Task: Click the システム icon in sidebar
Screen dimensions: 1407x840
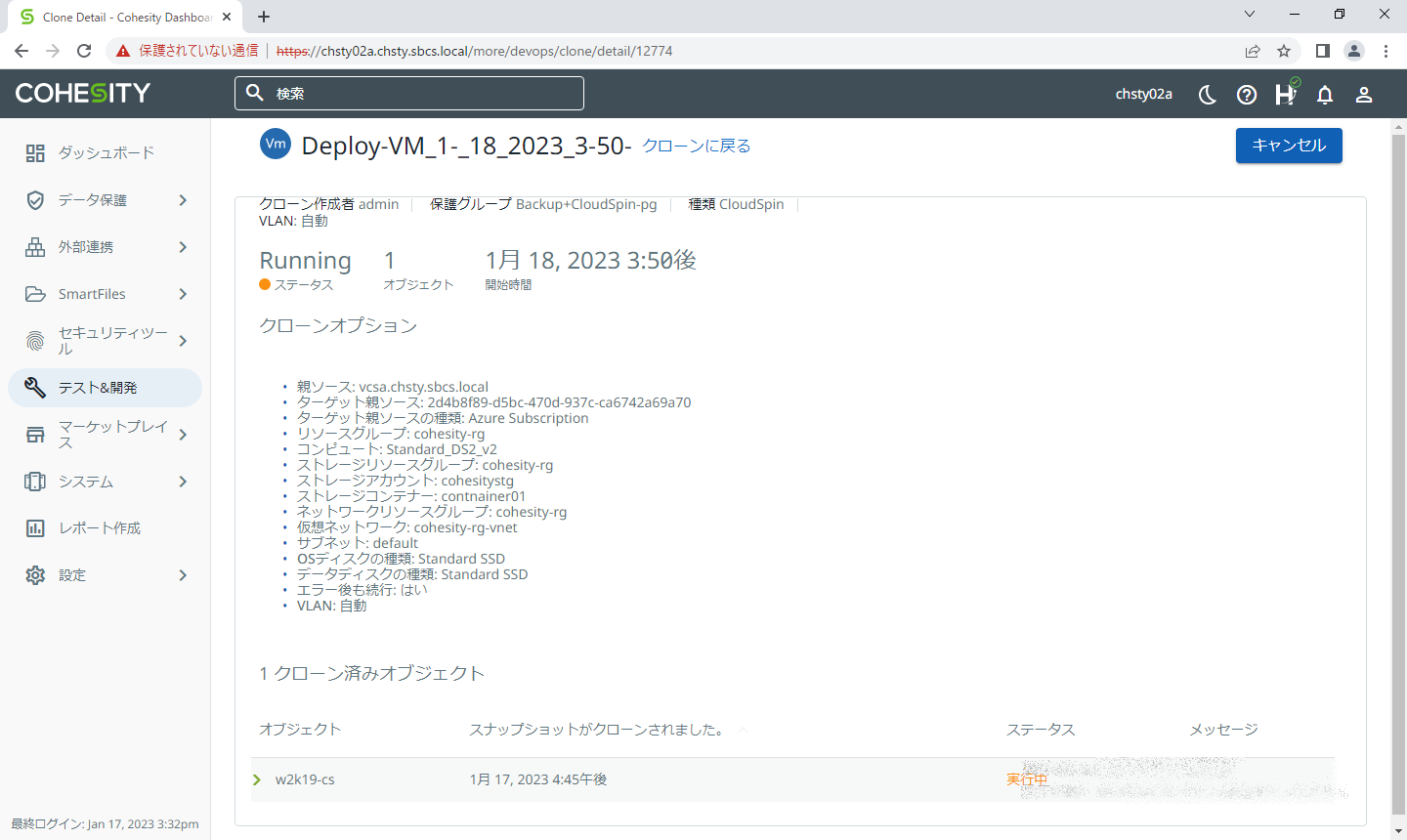Action: pos(35,482)
